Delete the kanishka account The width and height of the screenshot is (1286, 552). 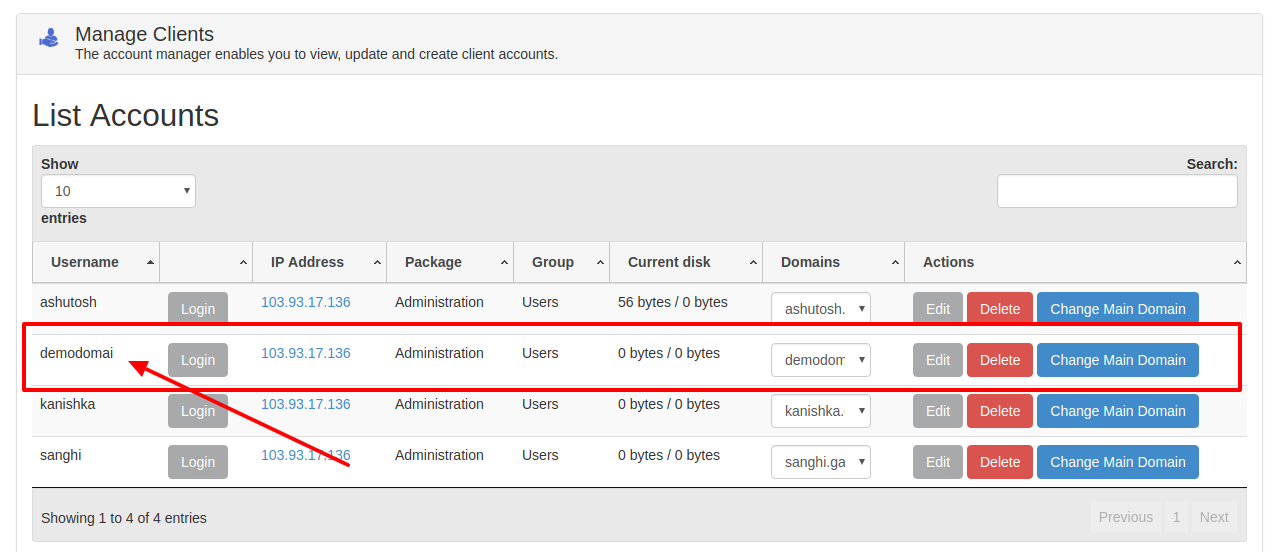click(1000, 411)
